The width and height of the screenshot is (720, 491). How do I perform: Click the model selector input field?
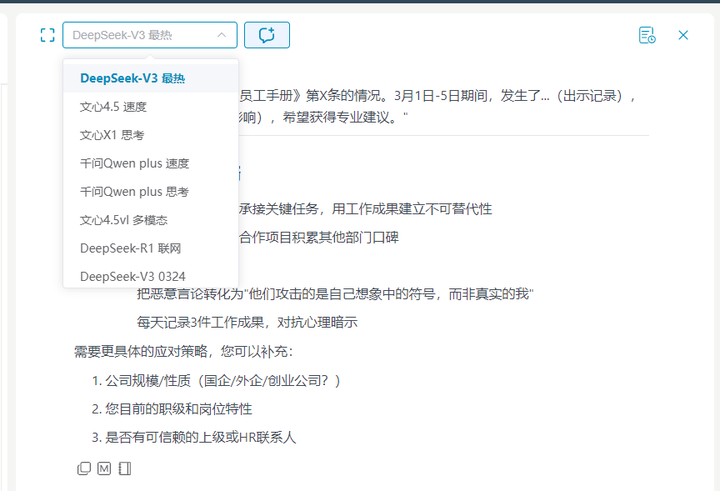150,35
